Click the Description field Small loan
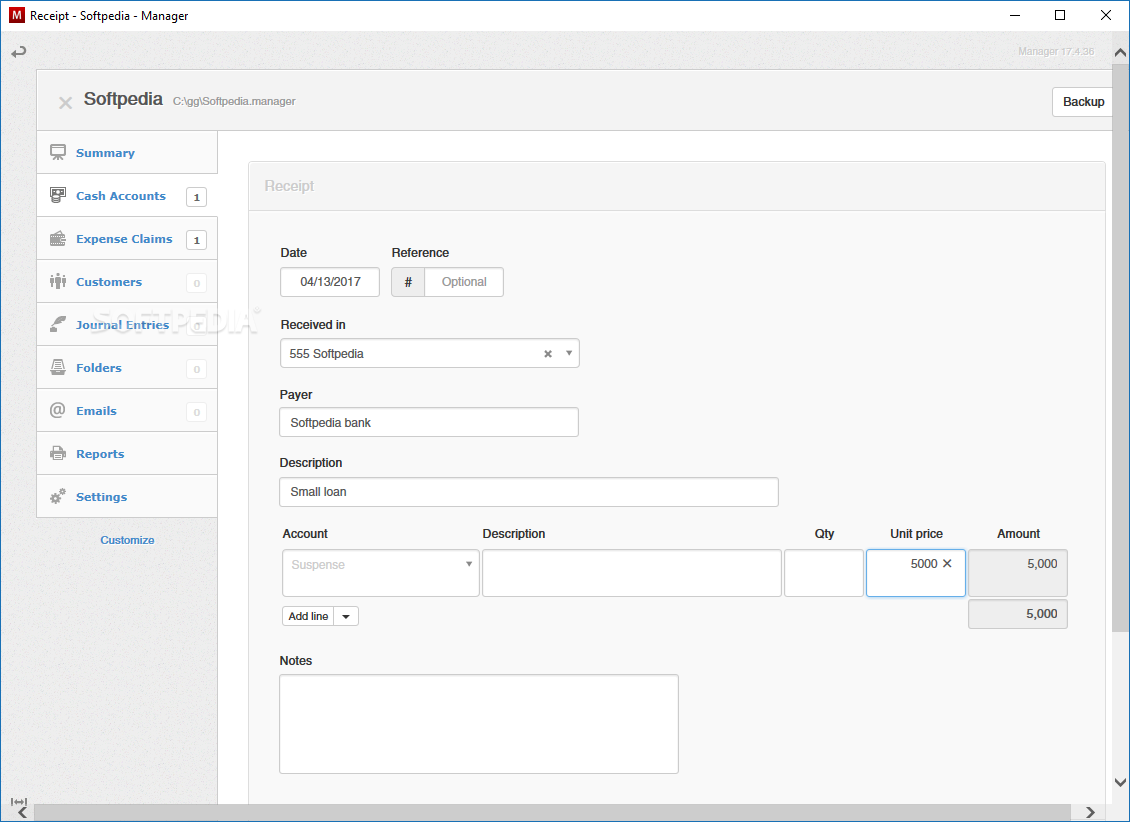Viewport: 1130px width, 822px height. pos(529,492)
